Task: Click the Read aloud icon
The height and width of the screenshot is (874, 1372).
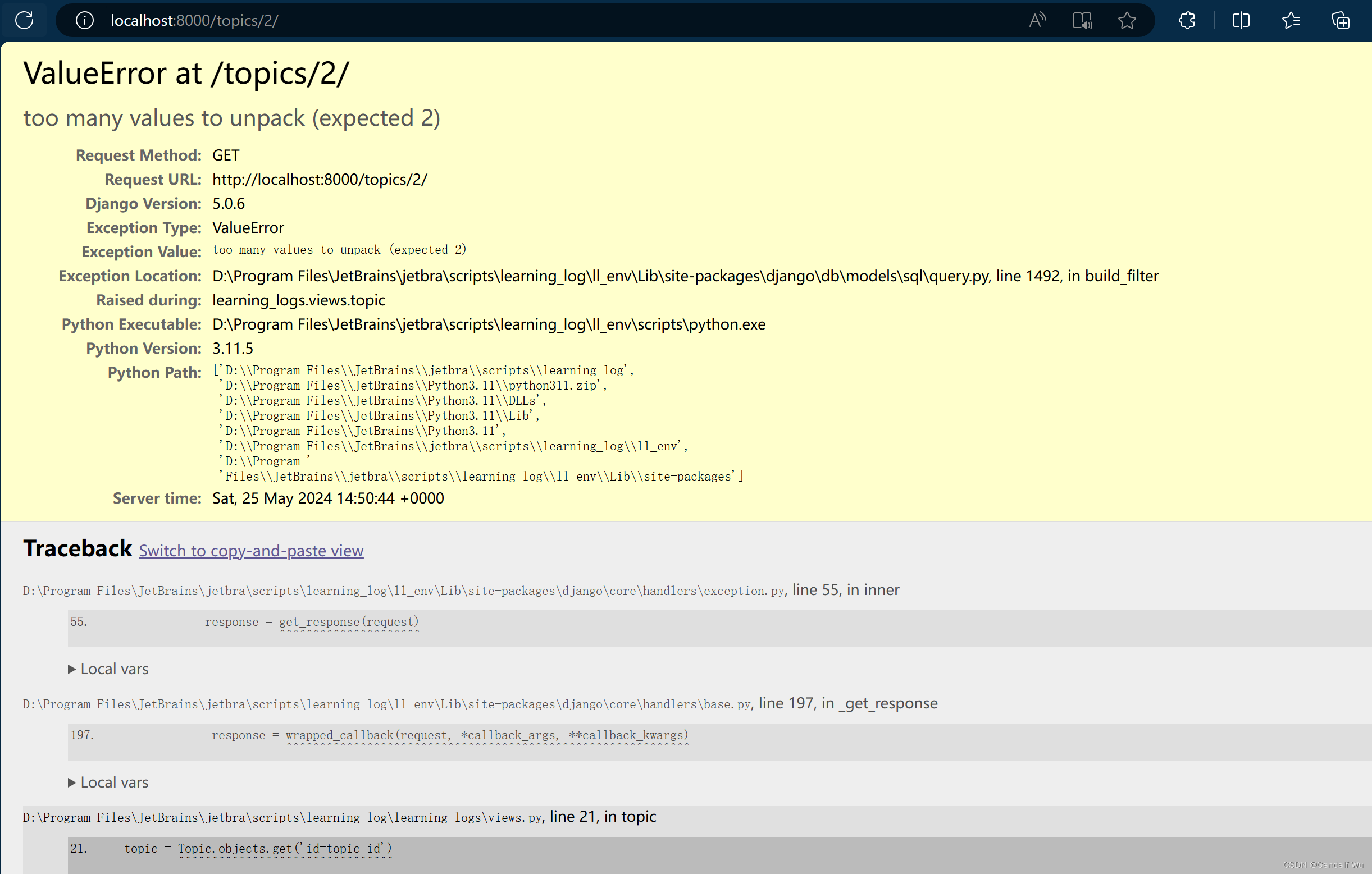Action: (x=1037, y=21)
